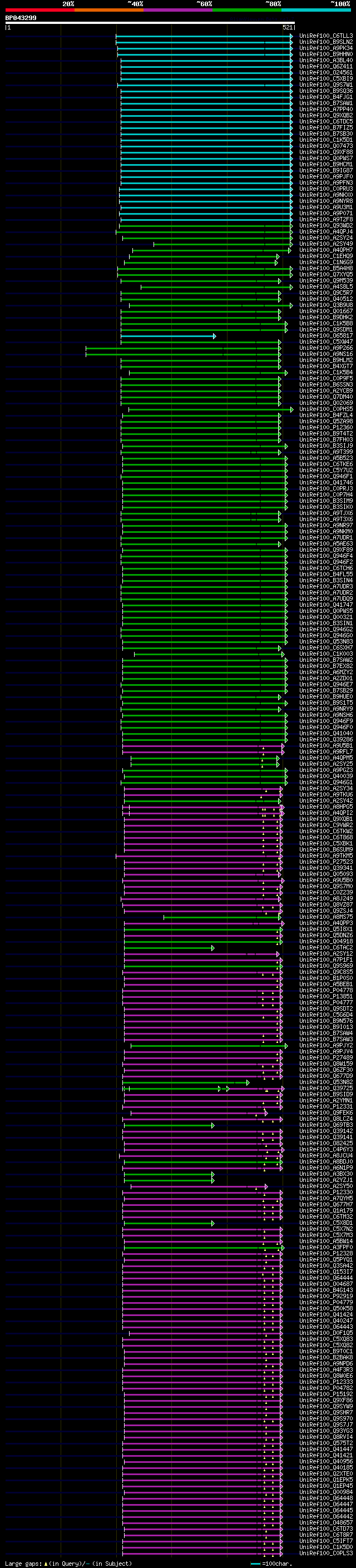
Task: Select hit label UniRef100_A4QPM5
Action: pyautogui.click(x=325, y=758)
